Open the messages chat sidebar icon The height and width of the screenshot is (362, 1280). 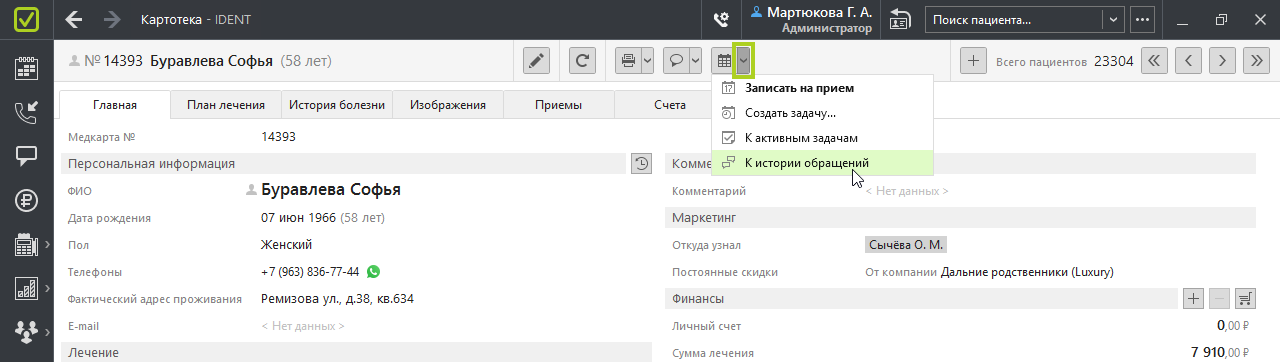(27, 157)
